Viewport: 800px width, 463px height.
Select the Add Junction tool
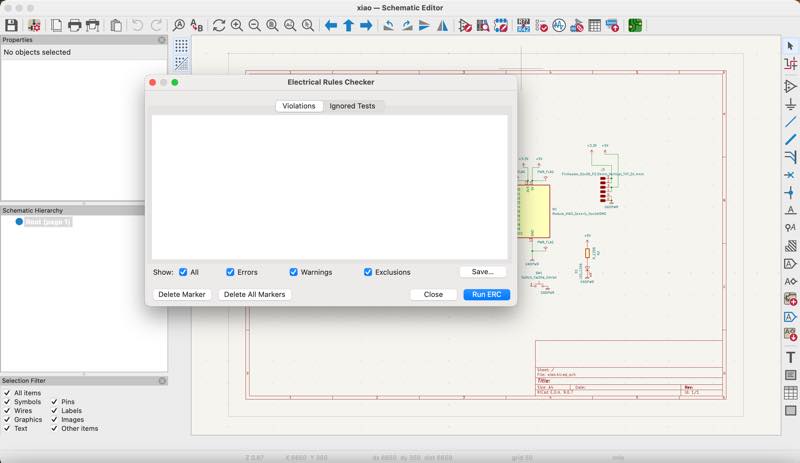tap(790, 192)
